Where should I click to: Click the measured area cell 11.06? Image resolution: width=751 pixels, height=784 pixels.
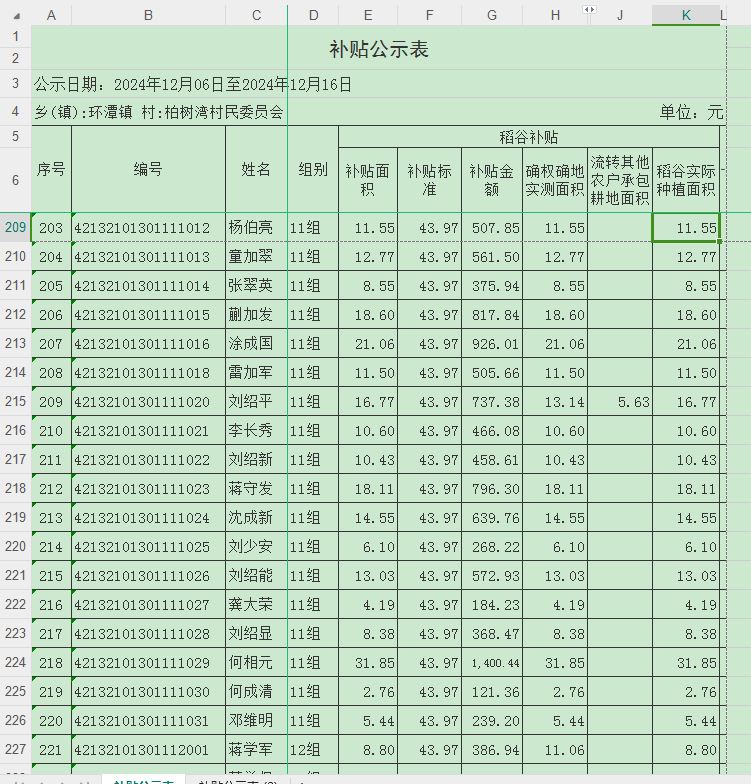(x=554, y=750)
